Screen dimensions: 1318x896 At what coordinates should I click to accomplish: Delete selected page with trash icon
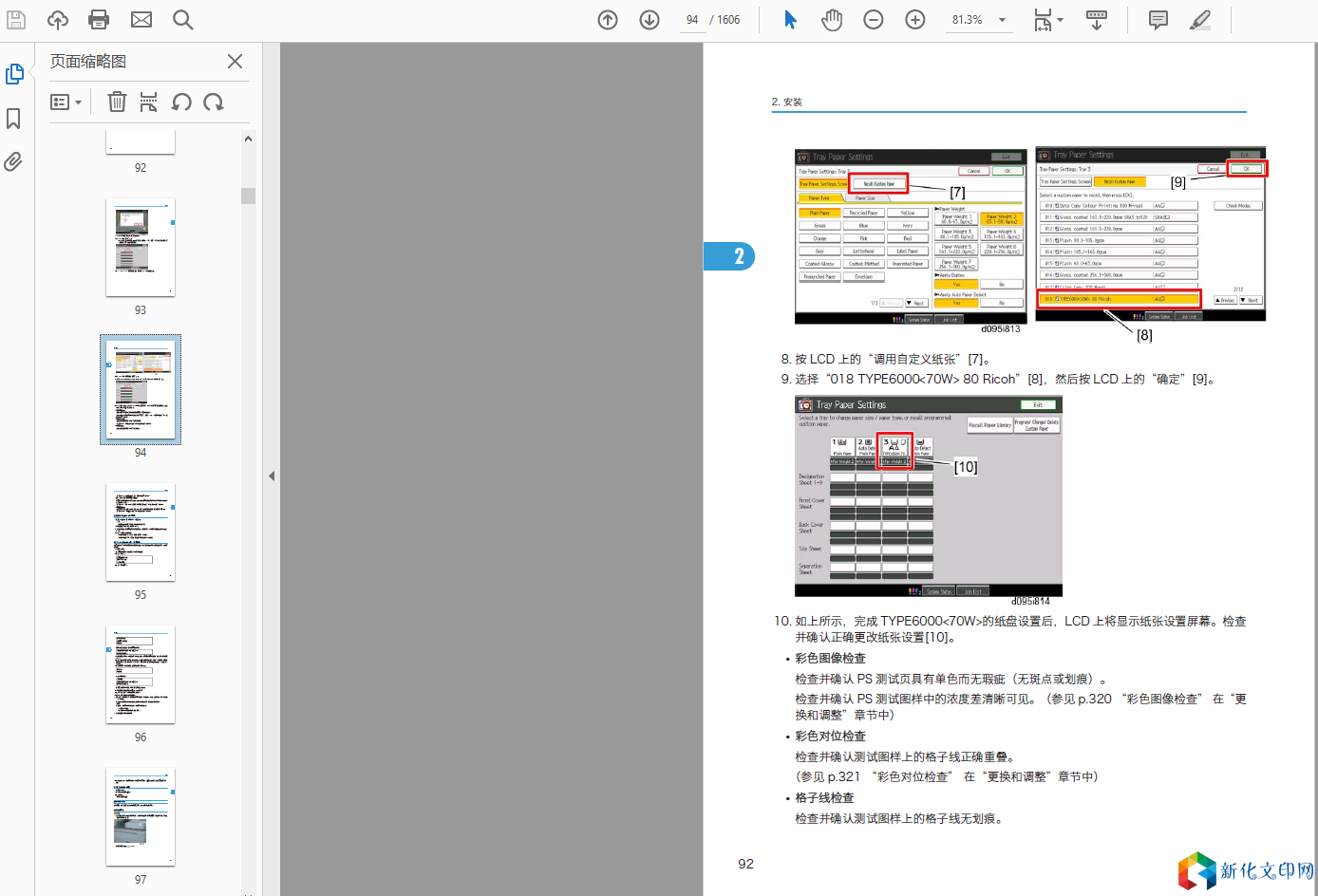point(117,103)
